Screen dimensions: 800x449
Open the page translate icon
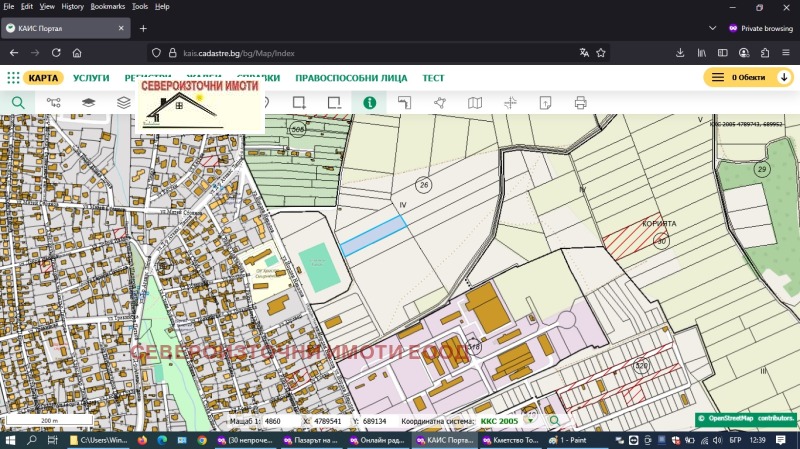point(584,53)
